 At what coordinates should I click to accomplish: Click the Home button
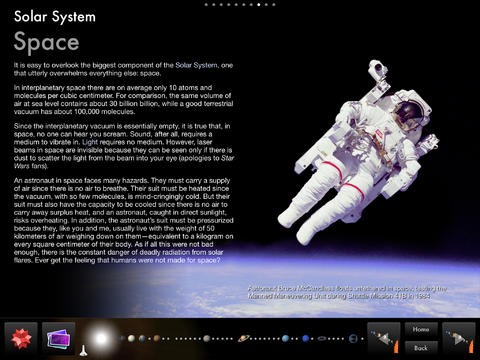coord(421,330)
